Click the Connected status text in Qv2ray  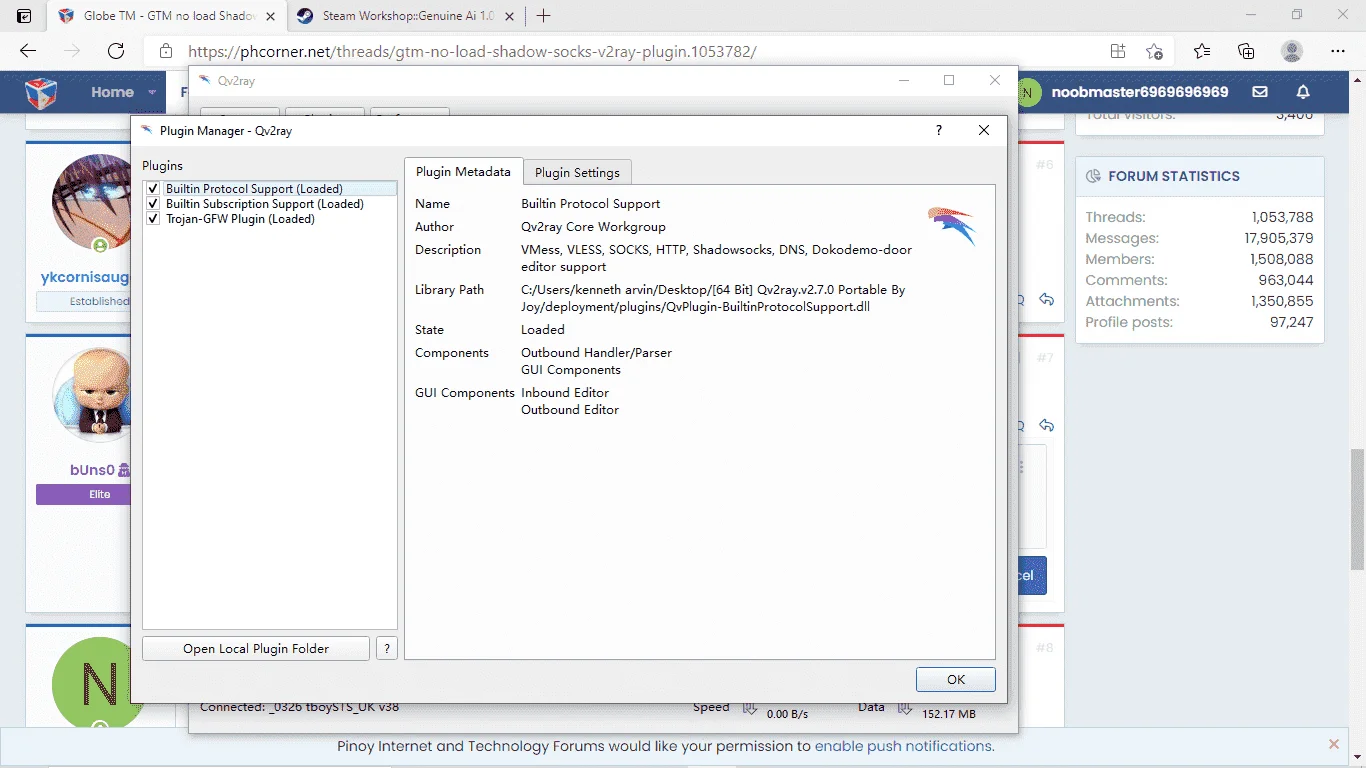click(299, 707)
